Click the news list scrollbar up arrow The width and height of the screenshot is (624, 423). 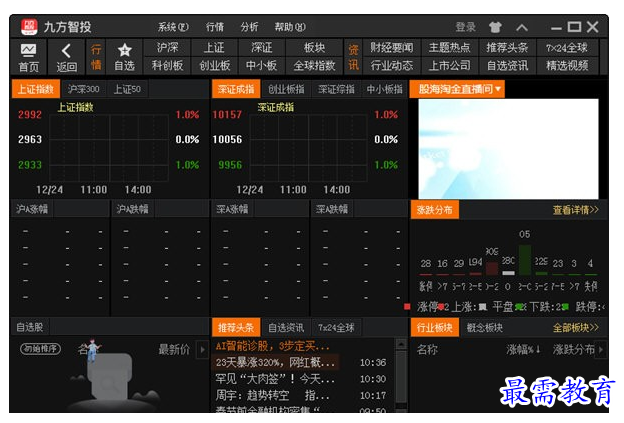(x=401, y=344)
